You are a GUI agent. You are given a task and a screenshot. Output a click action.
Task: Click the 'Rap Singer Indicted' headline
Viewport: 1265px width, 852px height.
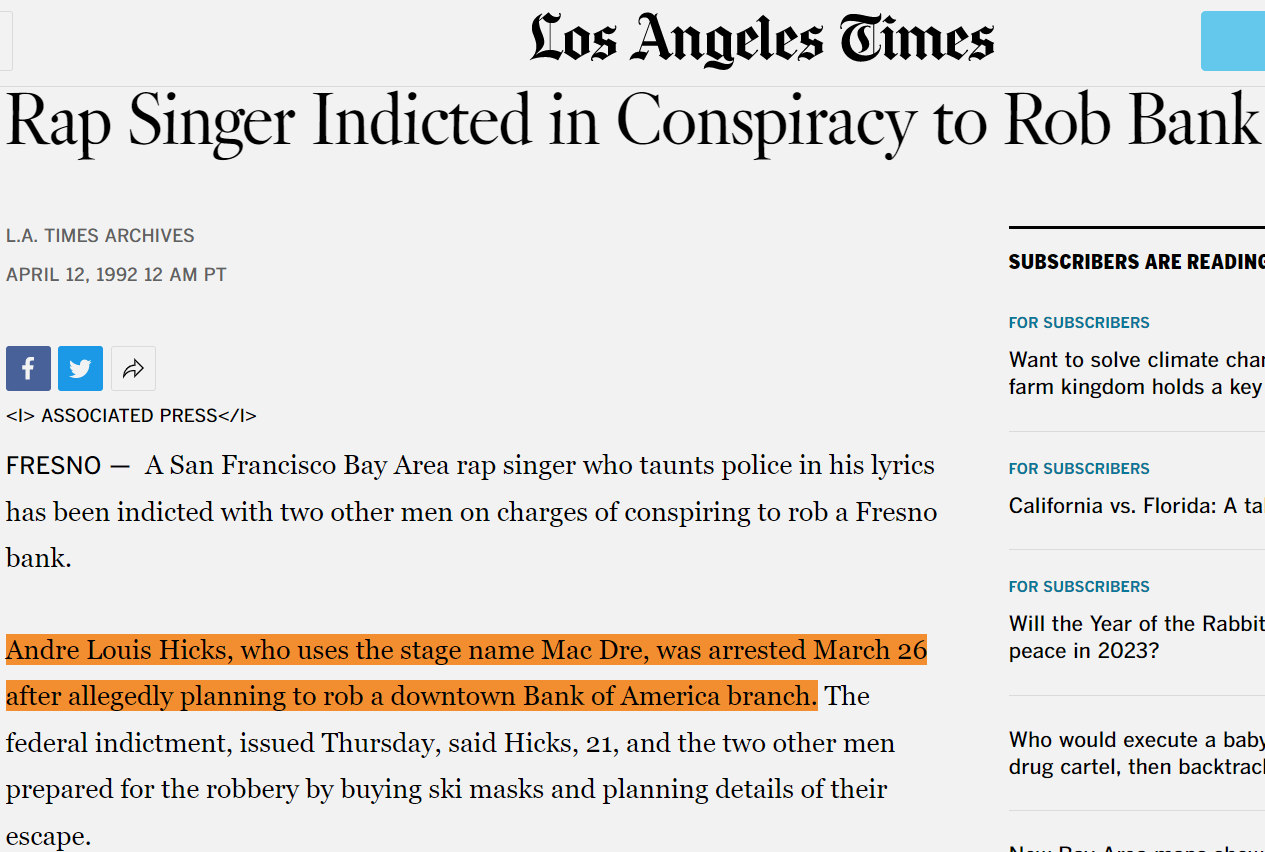click(632, 122)
